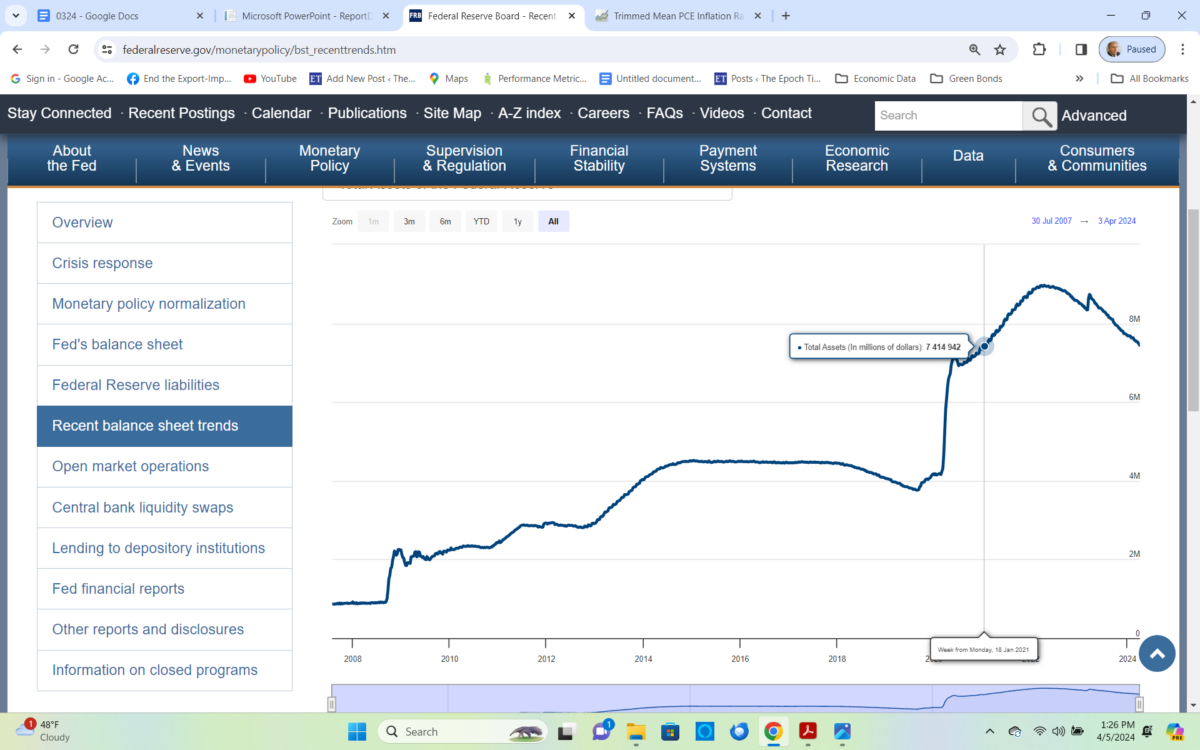View site information icon in address bar
Viewport: 1200px width, 750px height.
(108, 49)
